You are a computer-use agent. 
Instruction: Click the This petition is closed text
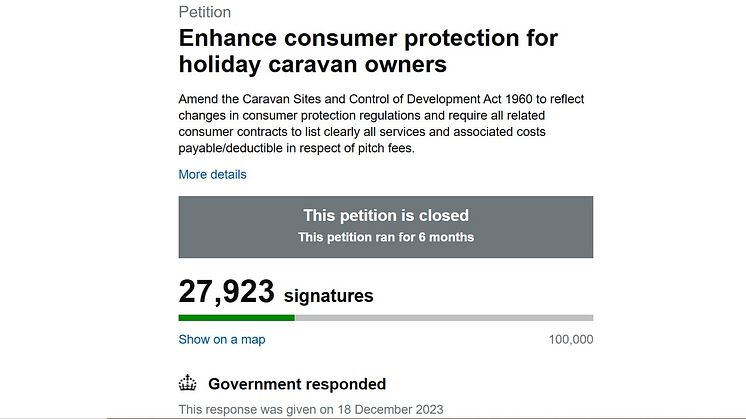point(385,215)
